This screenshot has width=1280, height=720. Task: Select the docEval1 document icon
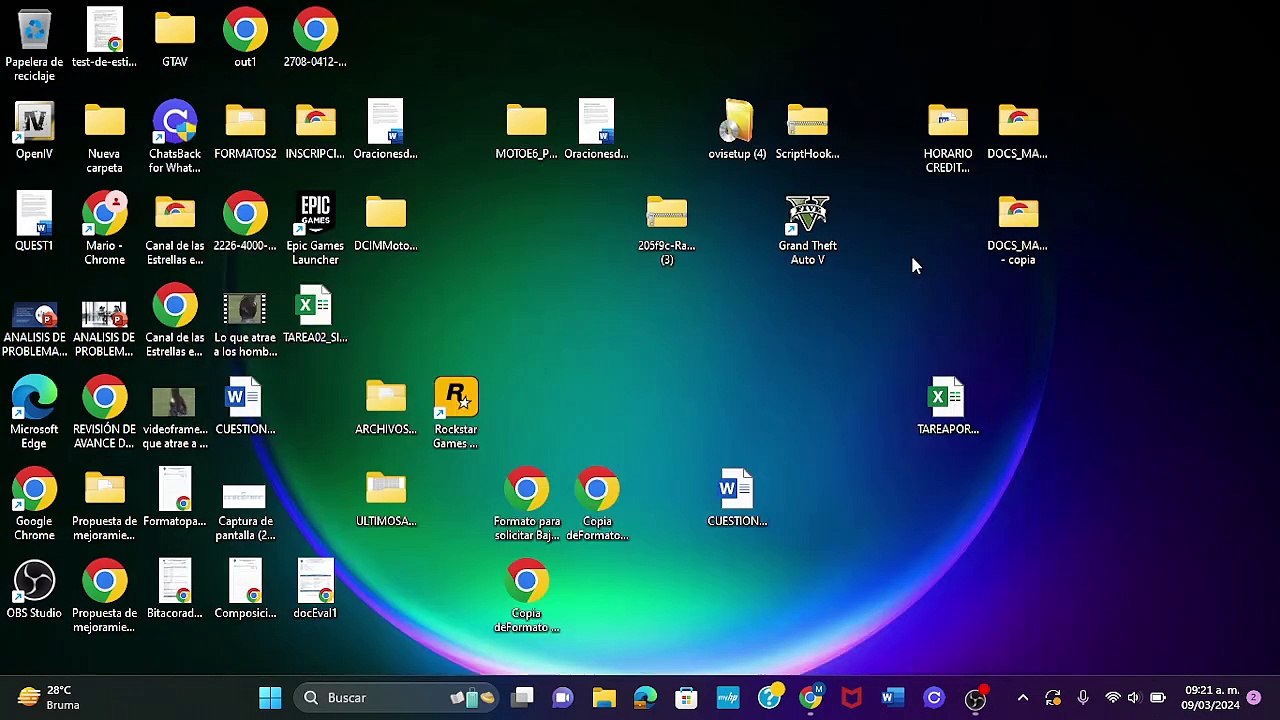(315, 591)
